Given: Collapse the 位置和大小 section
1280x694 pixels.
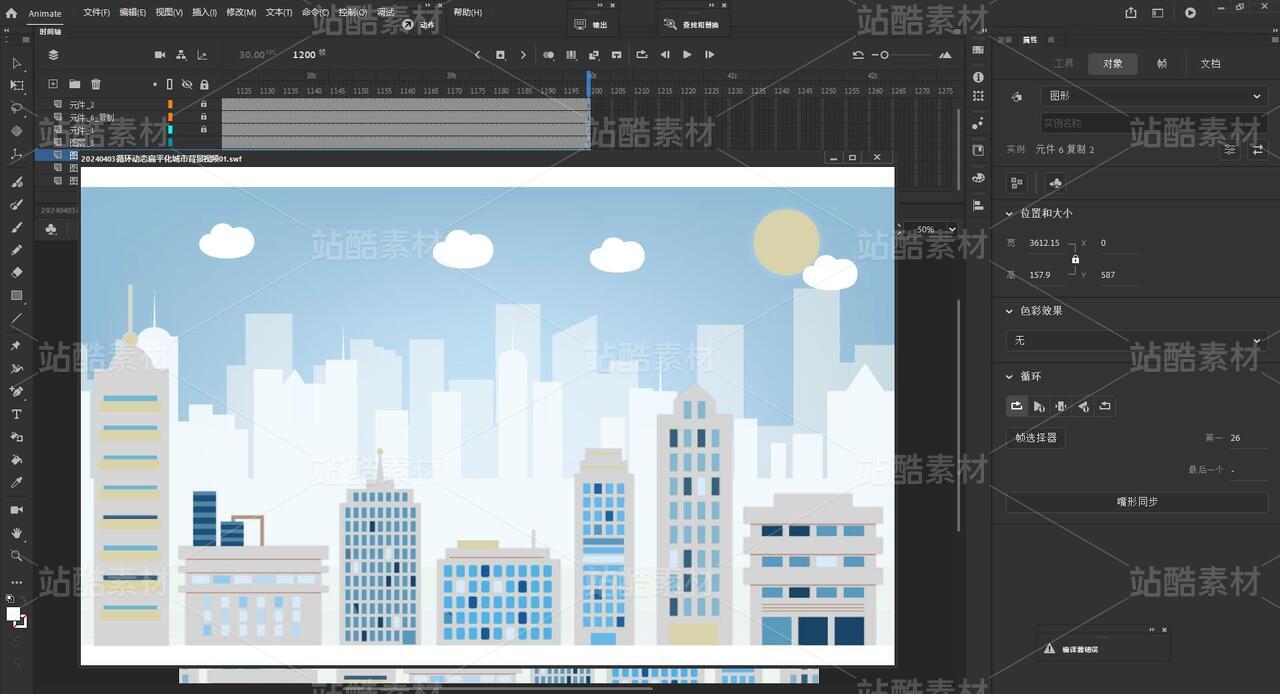Looking at the screenshot, I should (x=1009, y=213).
